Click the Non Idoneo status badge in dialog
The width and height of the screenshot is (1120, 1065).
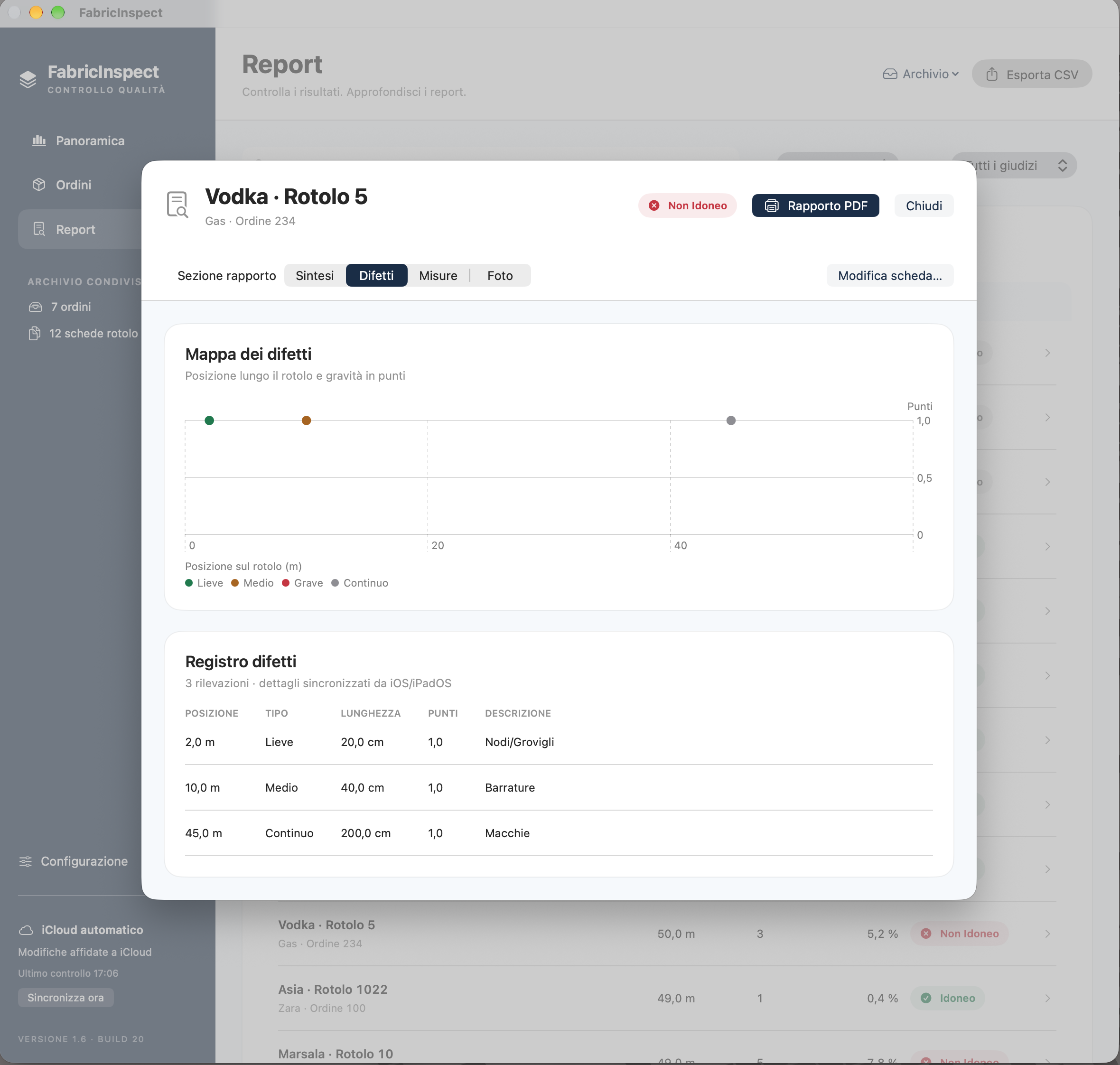(x=687, y=206)
